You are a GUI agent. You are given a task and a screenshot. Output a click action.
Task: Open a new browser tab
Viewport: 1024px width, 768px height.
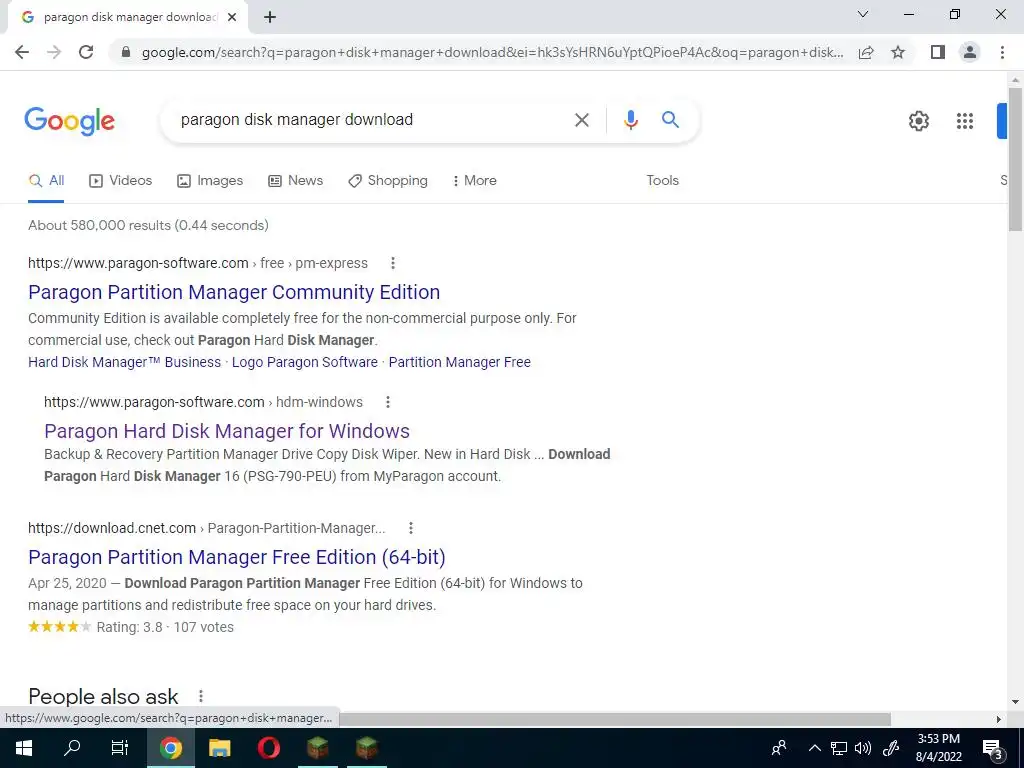coord(270,17)
